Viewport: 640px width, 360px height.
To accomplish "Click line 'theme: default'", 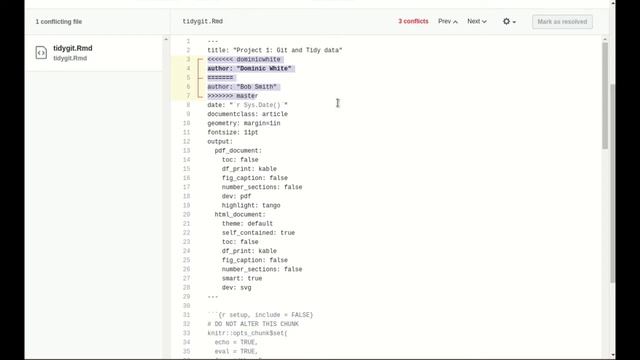I will coord(247,224).
